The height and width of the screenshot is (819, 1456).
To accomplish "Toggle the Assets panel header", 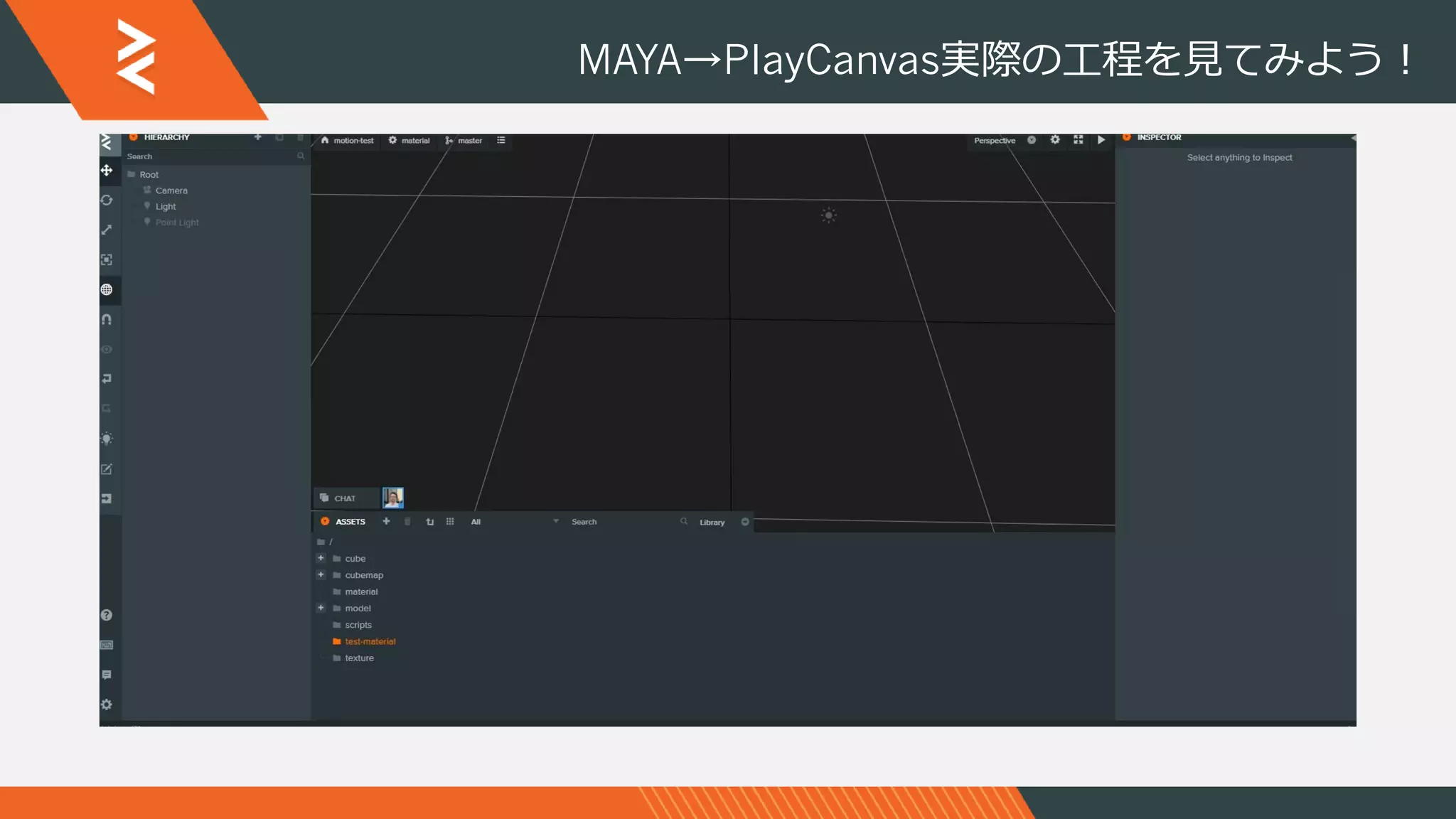I will point(344,522).
